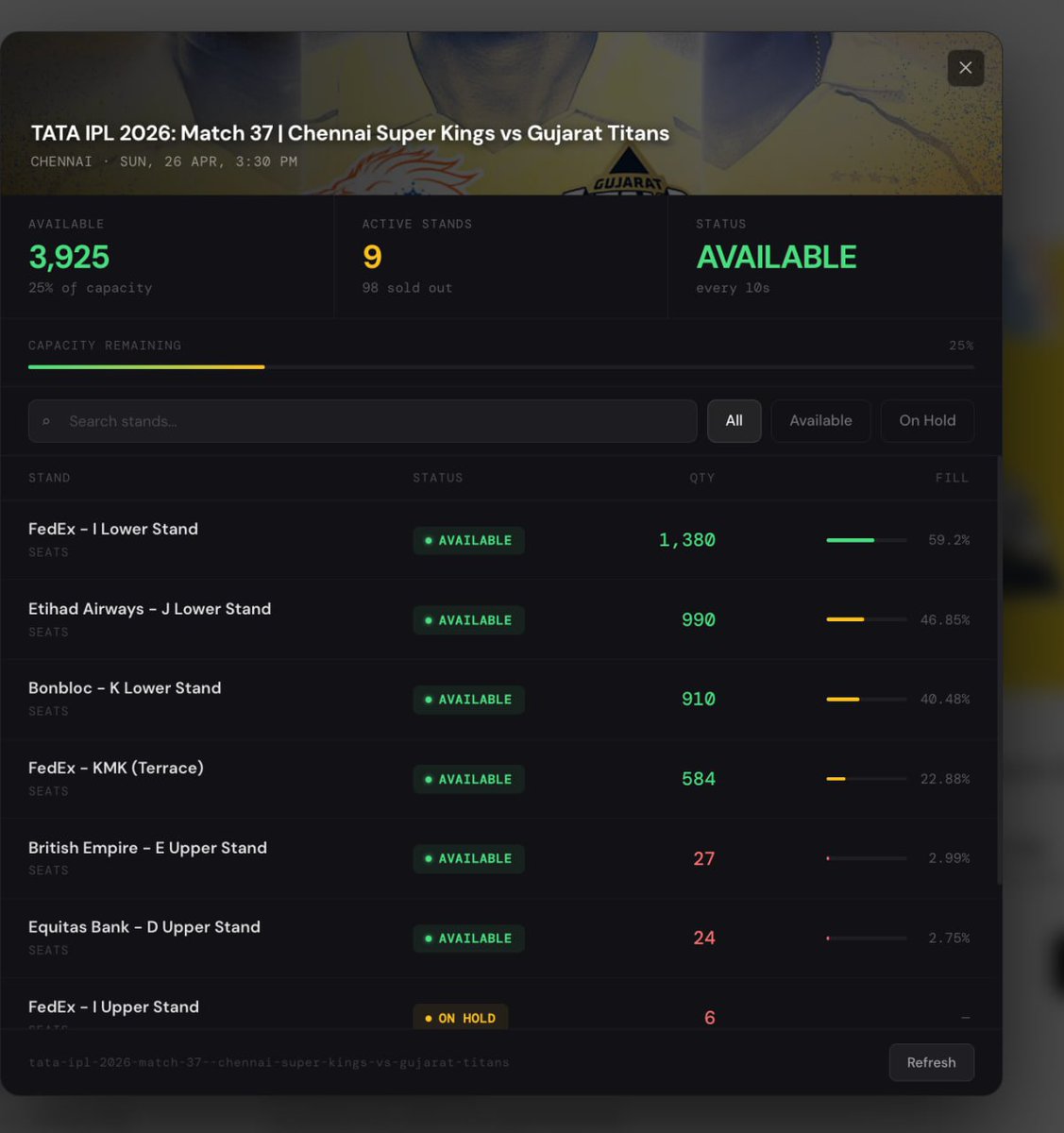Select Etihad Airways - J Lower Stand row

(x=498, y=619)
